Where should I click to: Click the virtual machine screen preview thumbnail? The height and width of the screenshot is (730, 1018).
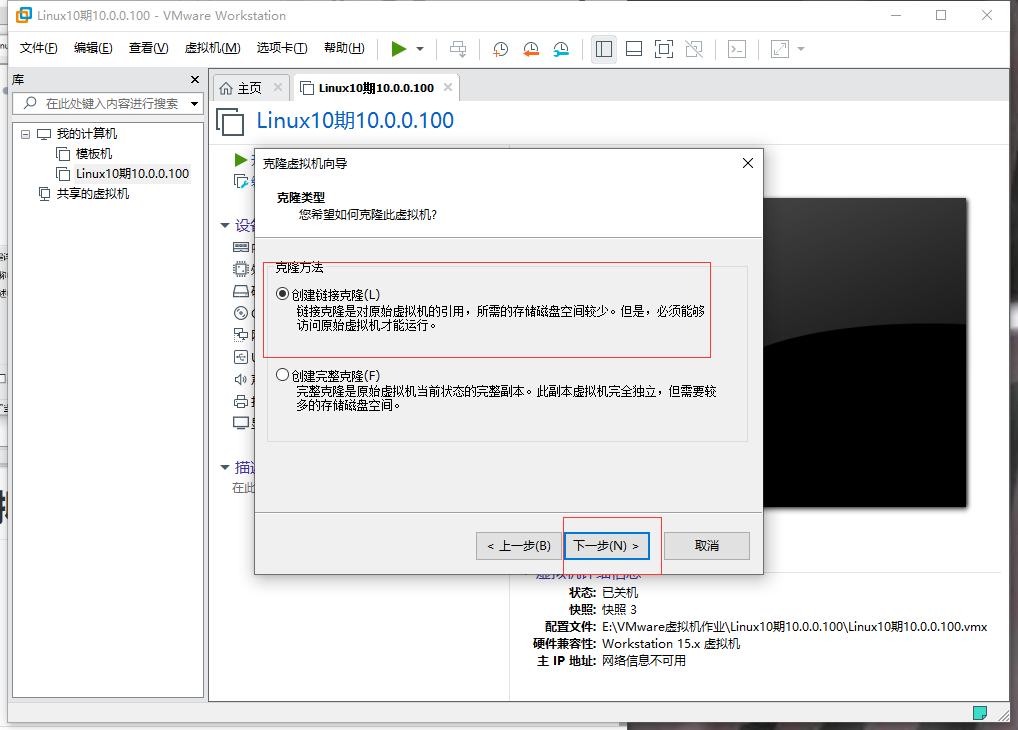(865, 353)
